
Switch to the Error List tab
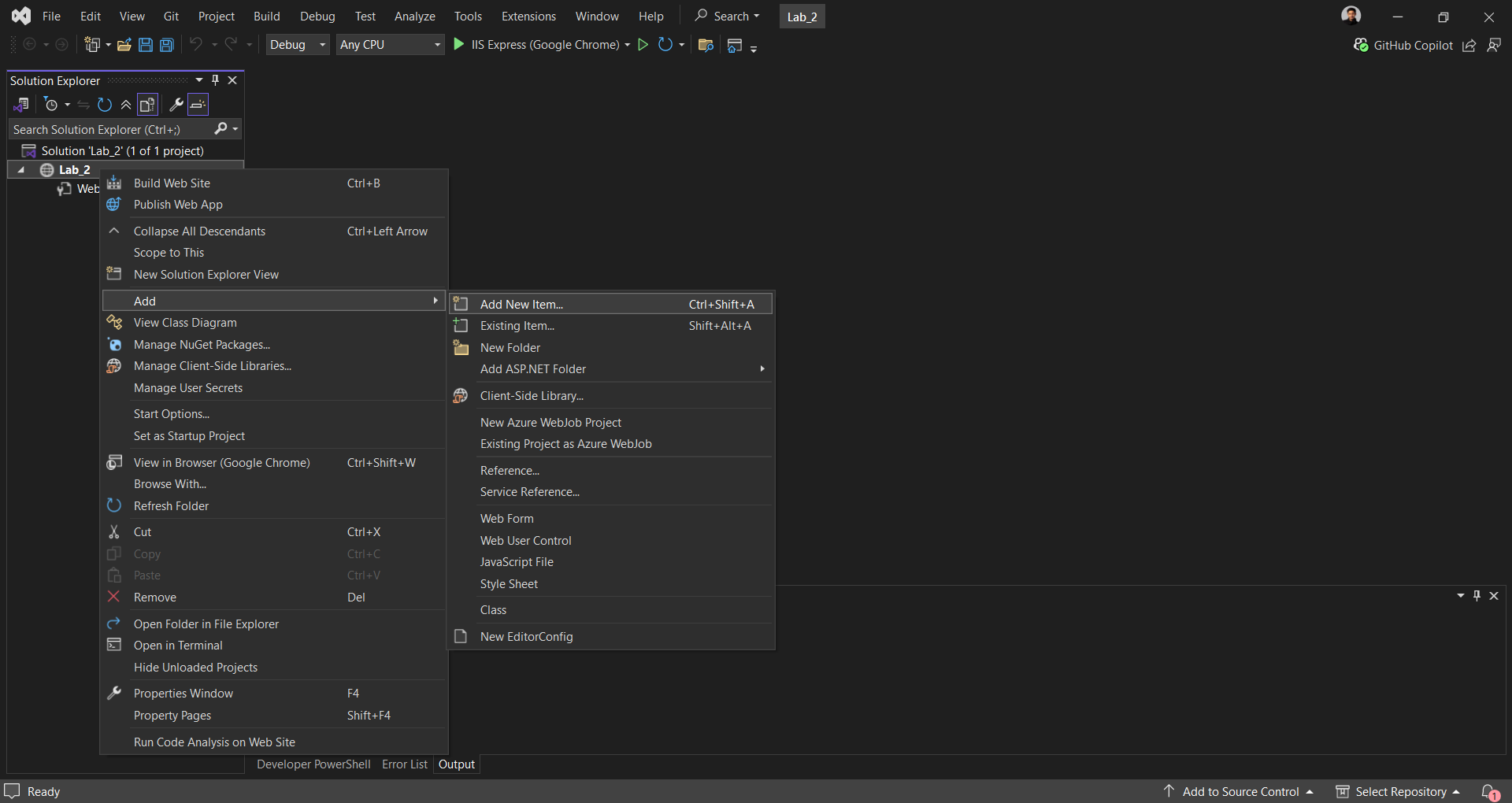pyautogui.click(x=405, y=764)
